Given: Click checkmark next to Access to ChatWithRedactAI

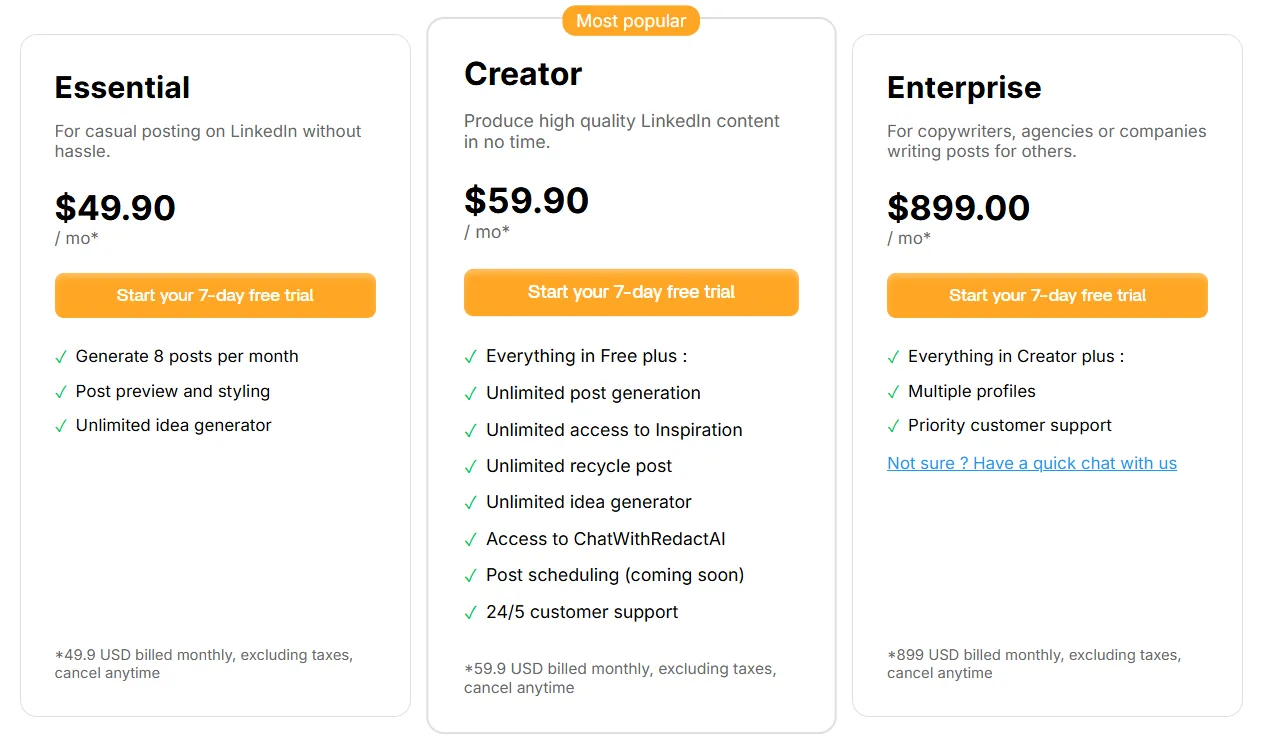Looking at the screenshot, I should click(x=471, y=540).
